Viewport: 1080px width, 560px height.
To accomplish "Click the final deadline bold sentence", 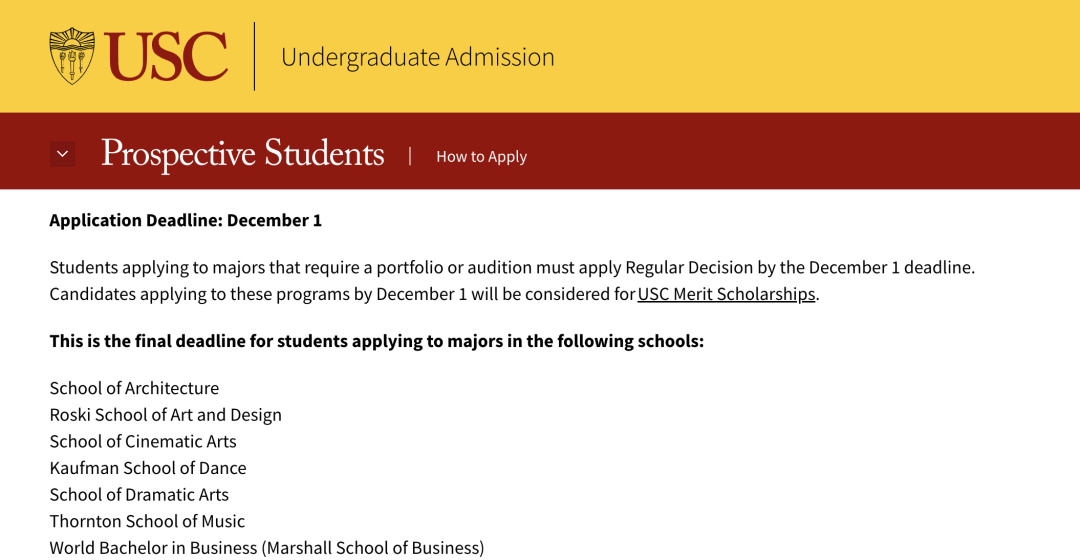I will click(x=376, y=341).
